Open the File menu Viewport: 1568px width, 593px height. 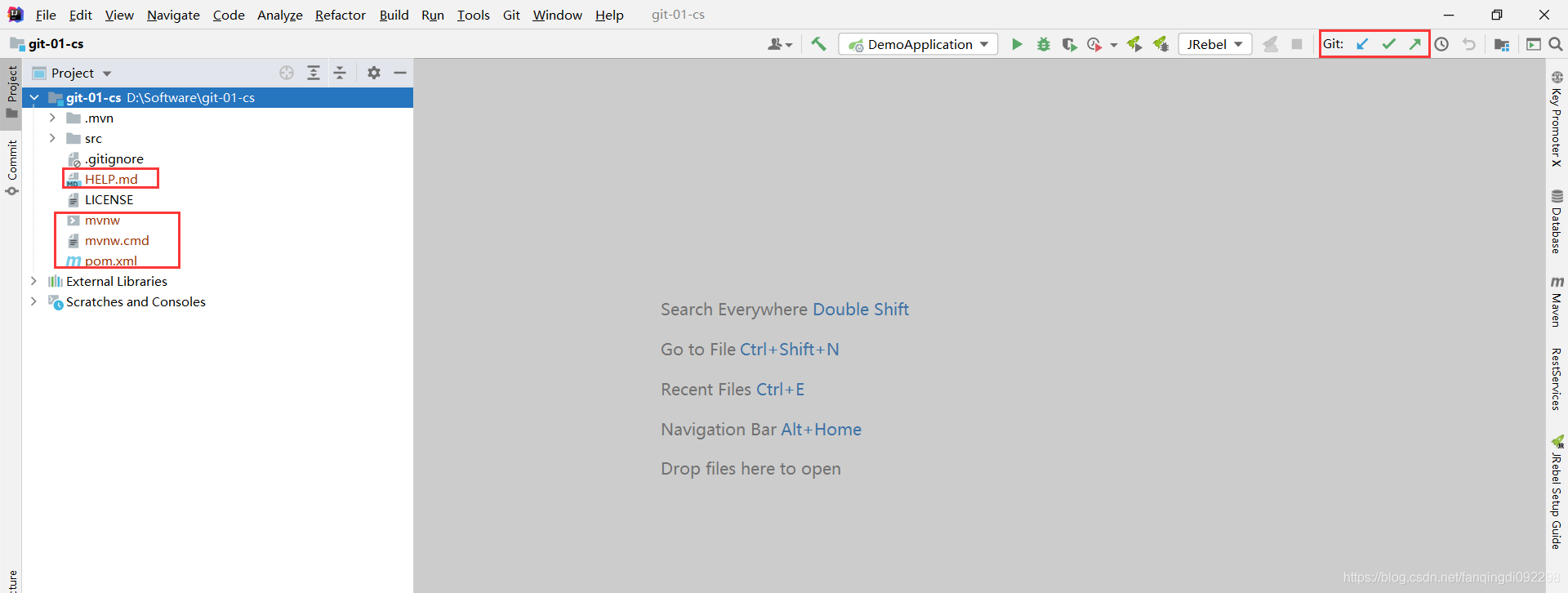click(46, 15)
